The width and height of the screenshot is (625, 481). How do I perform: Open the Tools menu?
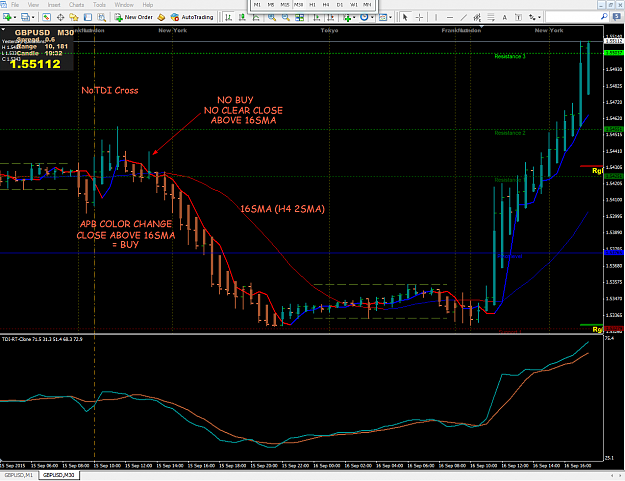click(99, 5)
